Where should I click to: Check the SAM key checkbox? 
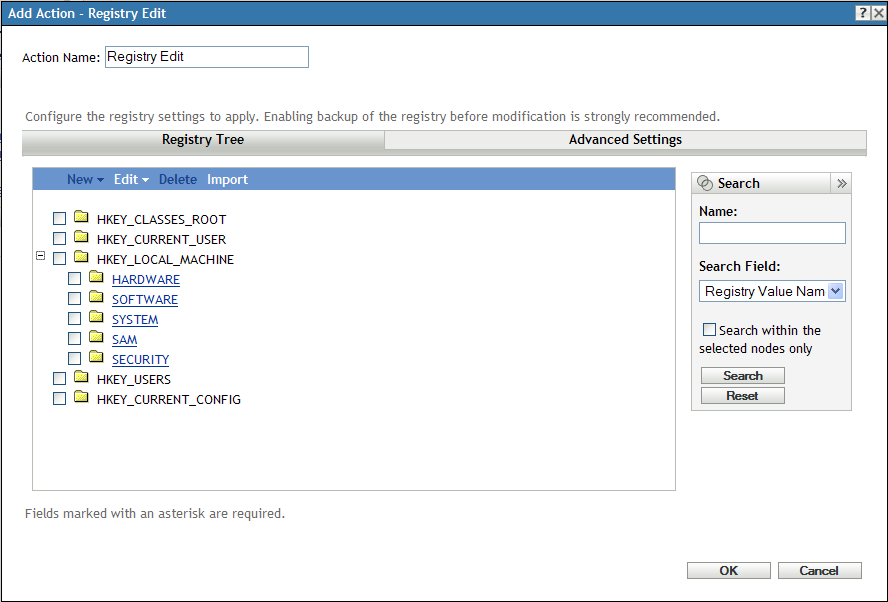(74, 339)
